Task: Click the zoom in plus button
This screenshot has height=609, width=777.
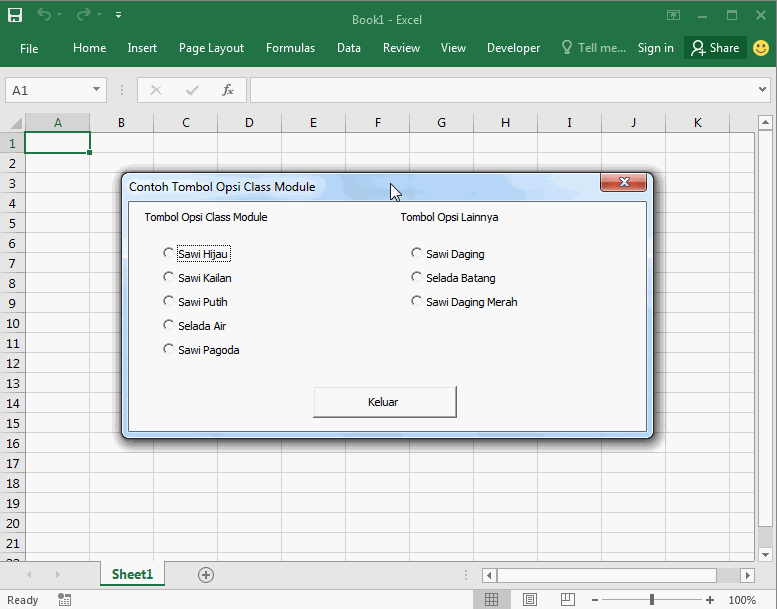Action: 710,600
